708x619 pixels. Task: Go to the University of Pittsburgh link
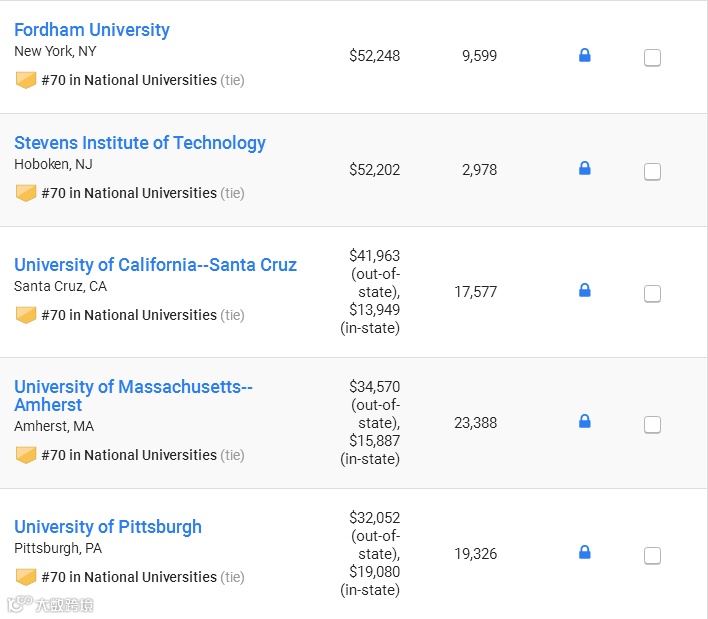point(108,527)
